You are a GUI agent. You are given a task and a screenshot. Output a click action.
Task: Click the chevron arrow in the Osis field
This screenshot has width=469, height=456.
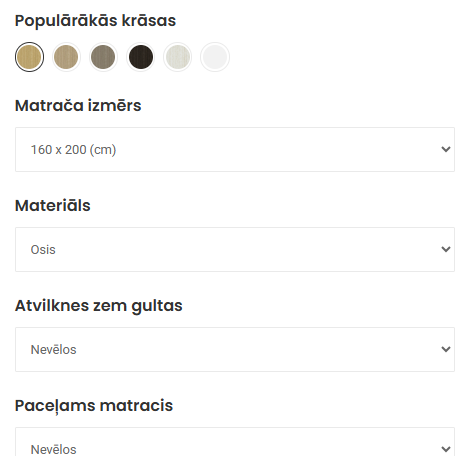click(x=446, y=249)
